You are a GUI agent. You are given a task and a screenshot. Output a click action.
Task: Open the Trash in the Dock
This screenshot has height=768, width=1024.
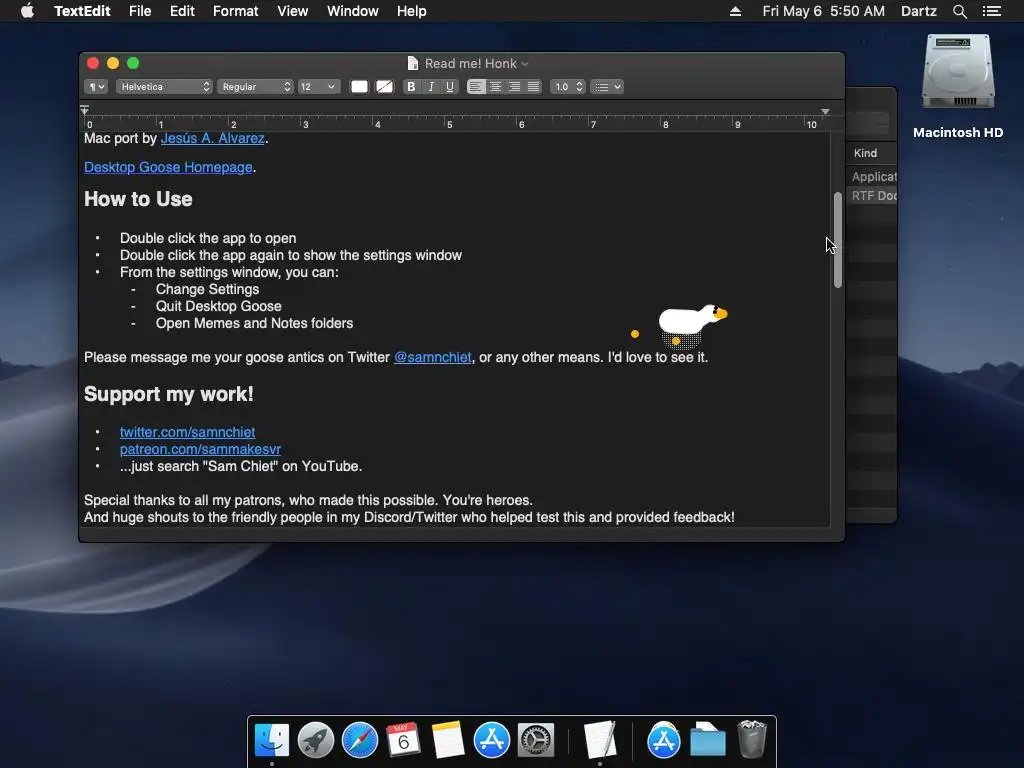[752, 741]
